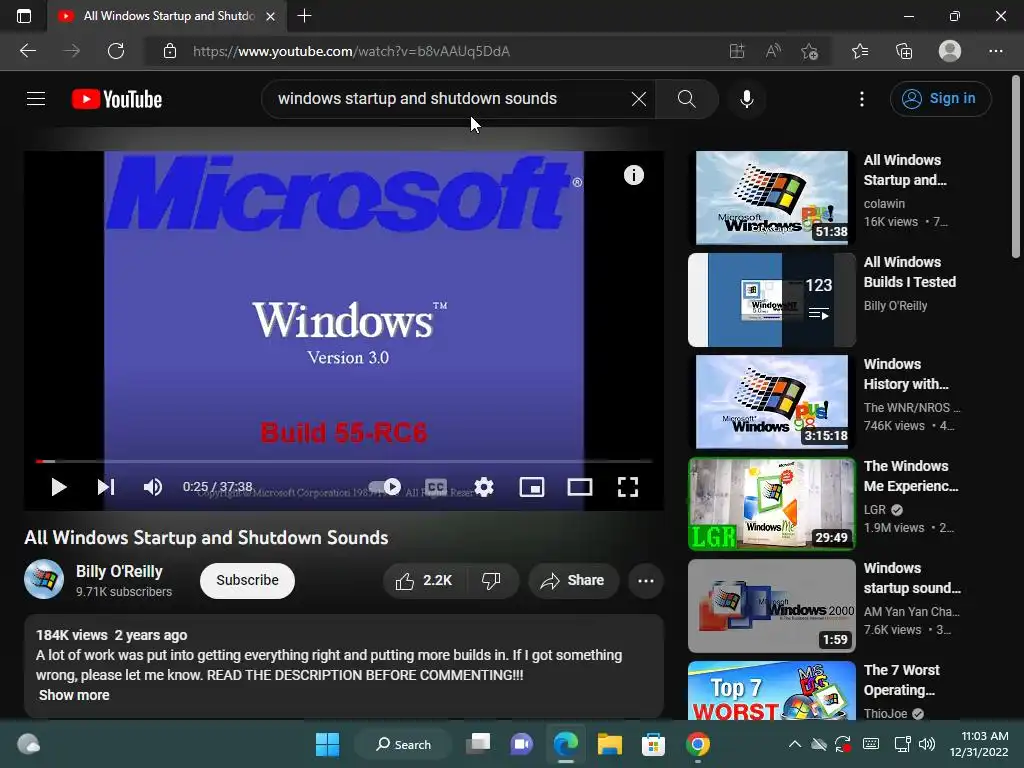Refresh the current page
The image size is (1024, 768).
pos(116,51)
